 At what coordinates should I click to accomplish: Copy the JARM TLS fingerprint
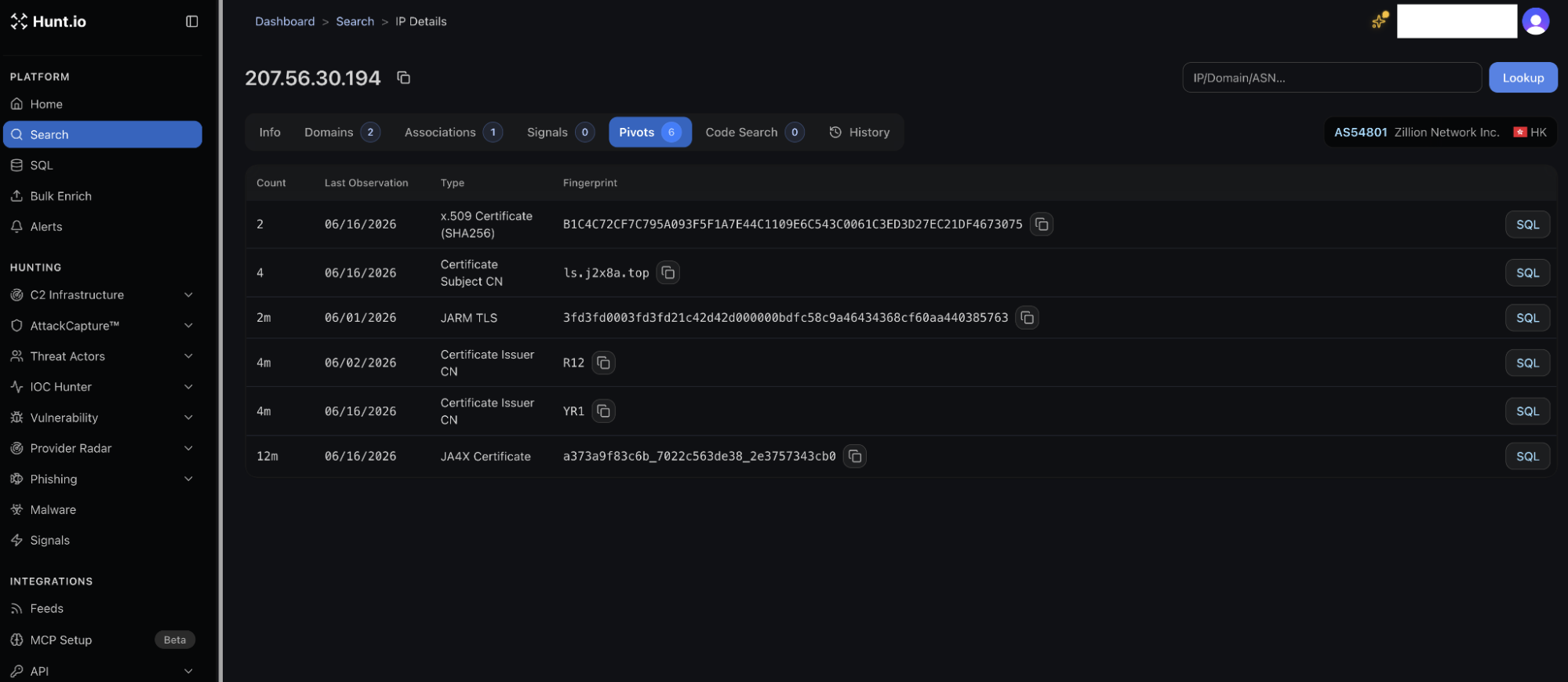[x=1027, y=318]
